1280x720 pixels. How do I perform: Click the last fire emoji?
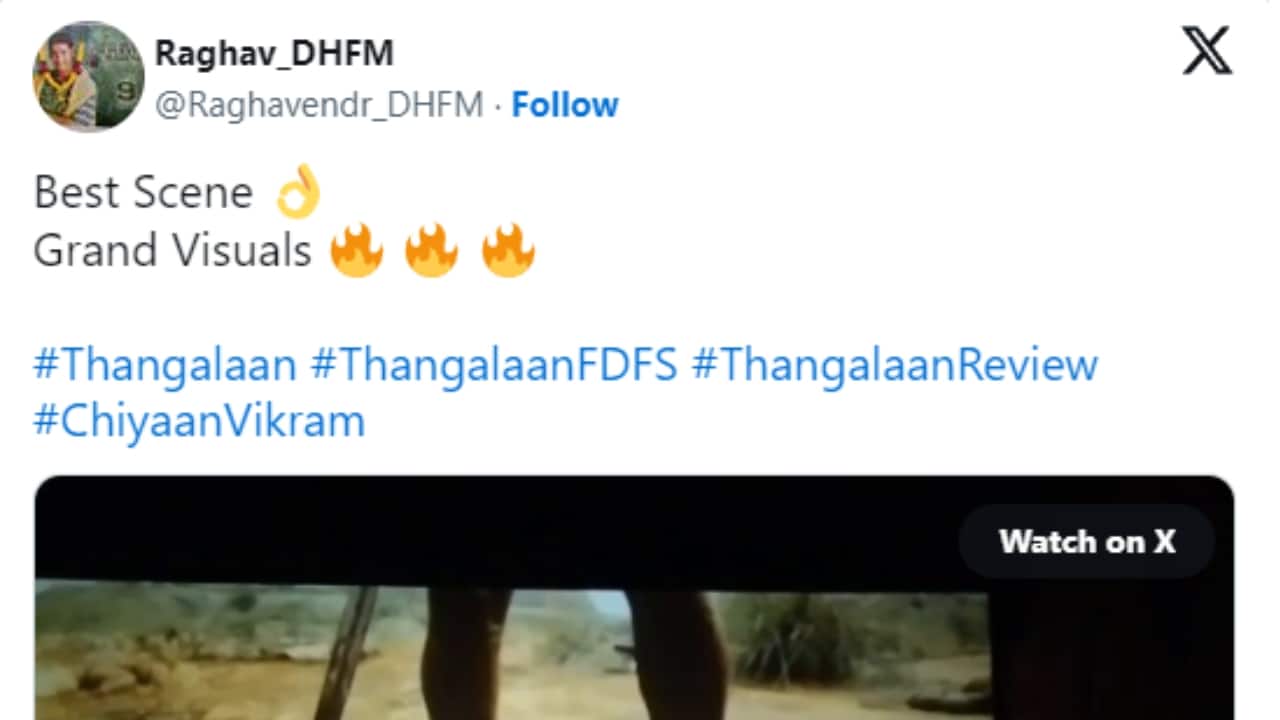click(508, 250)
